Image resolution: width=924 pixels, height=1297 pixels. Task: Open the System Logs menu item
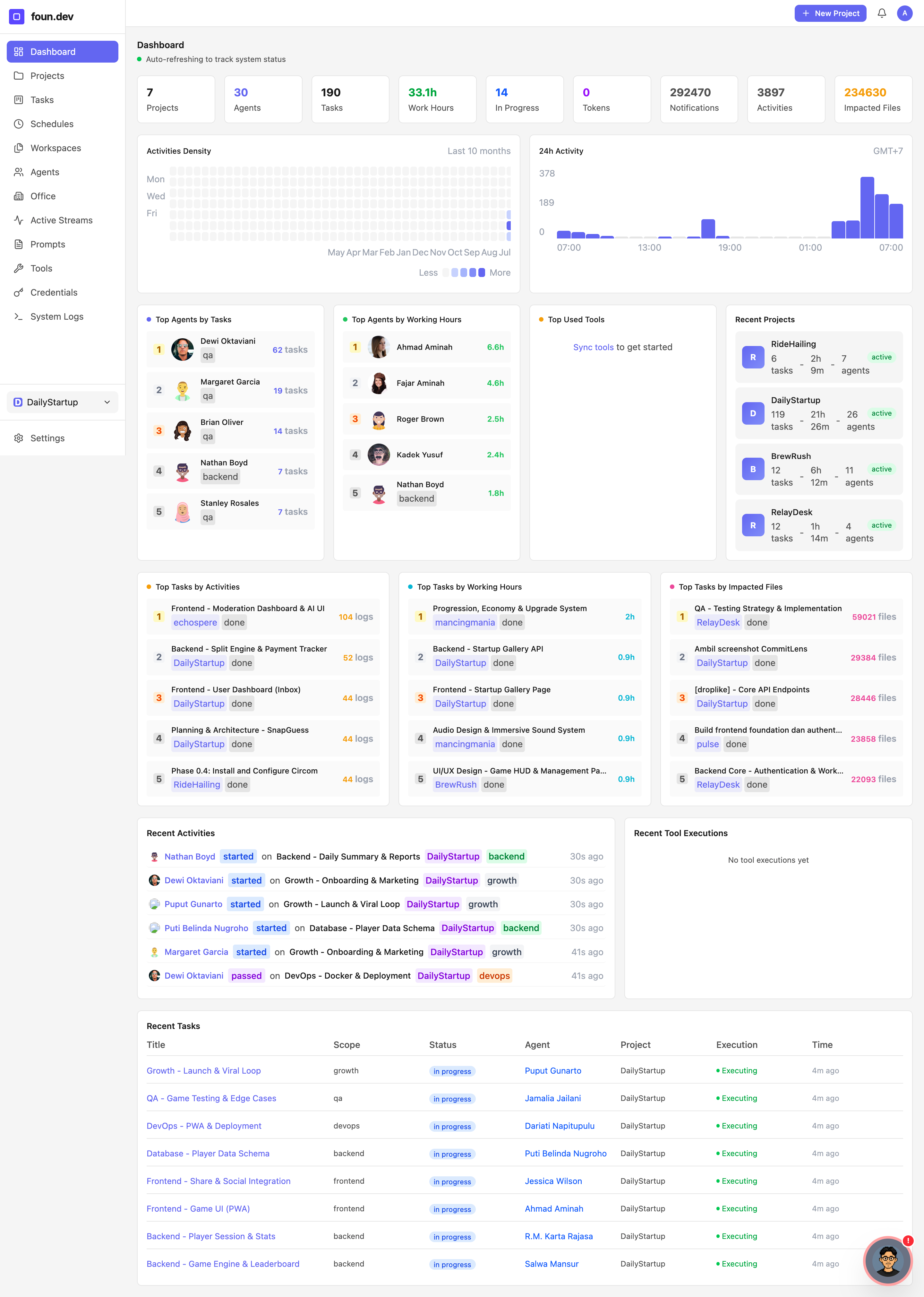coord(63,316)
